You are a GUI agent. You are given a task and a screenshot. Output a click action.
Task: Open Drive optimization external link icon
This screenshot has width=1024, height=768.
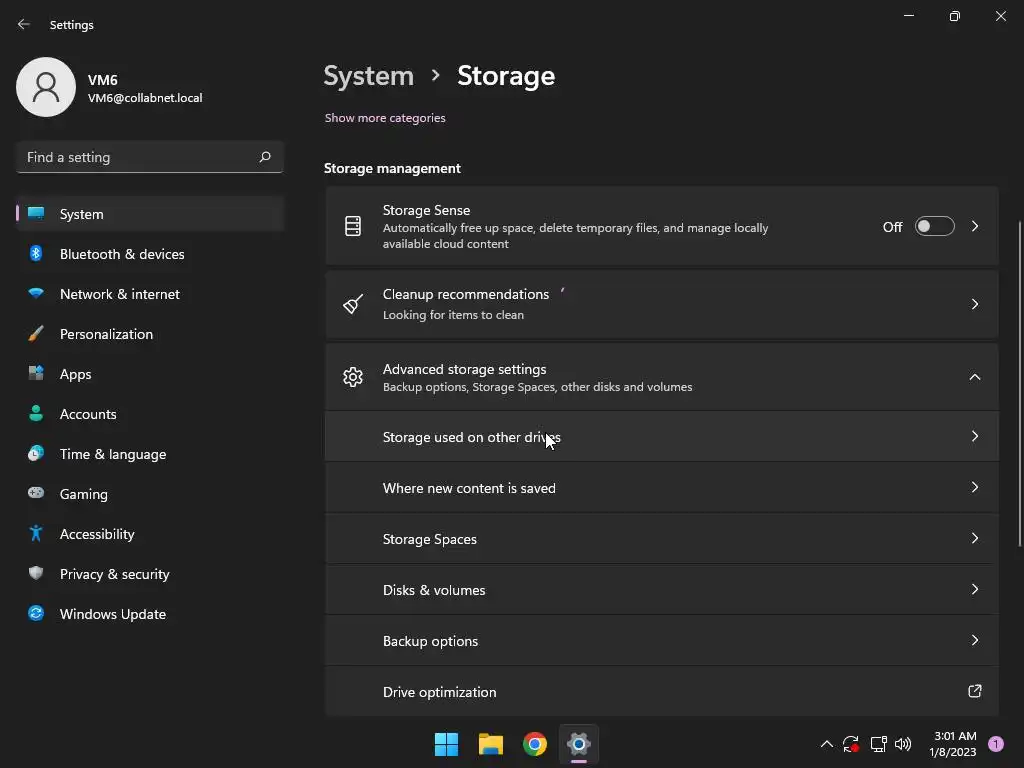click(974, 691)
